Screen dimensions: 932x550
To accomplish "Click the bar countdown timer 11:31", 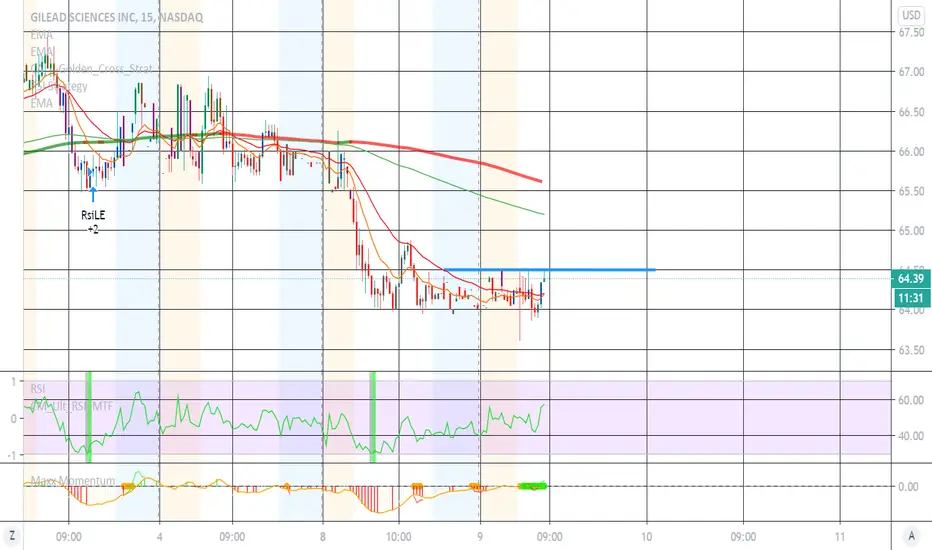I will [911, 298].
